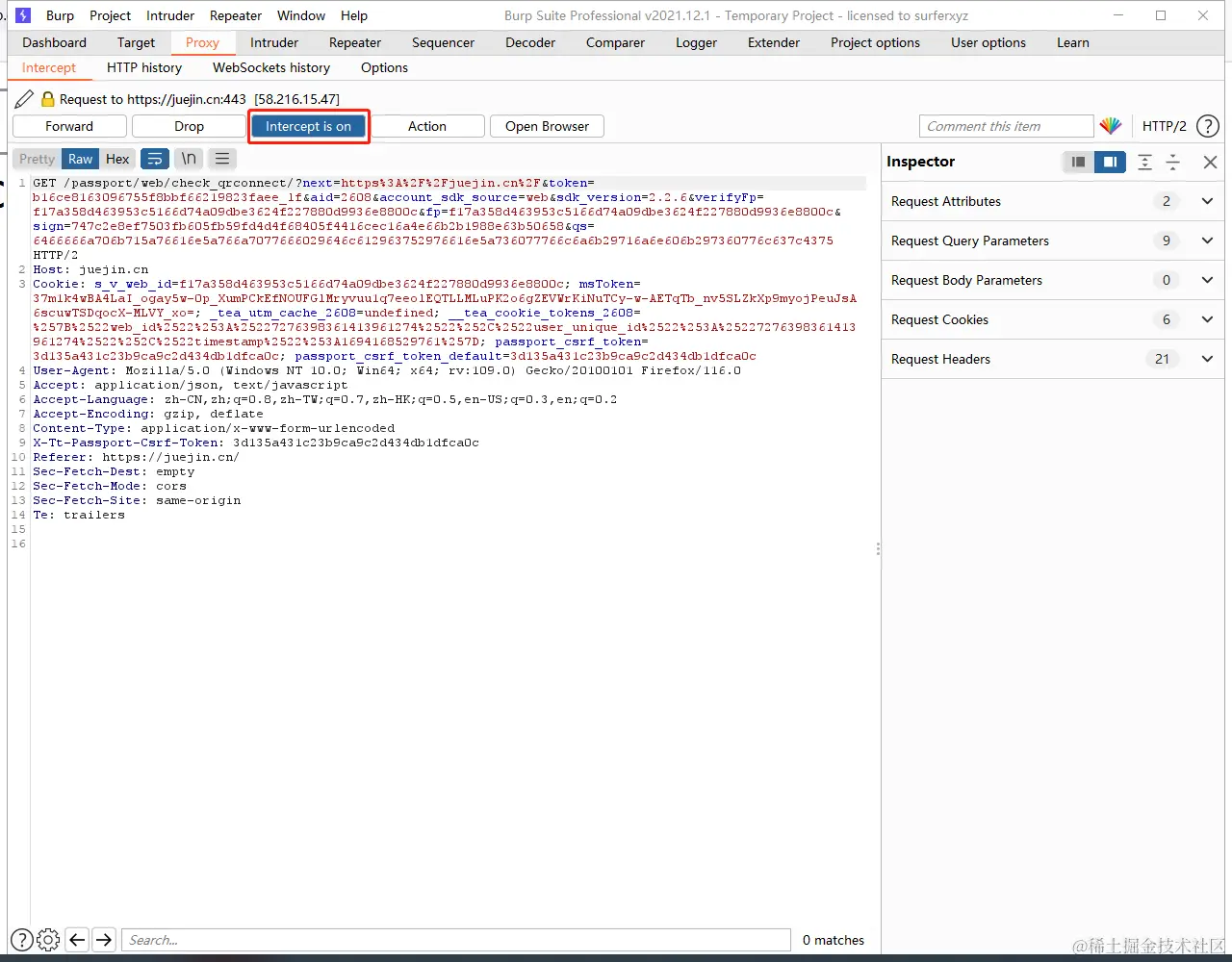
Task: Switch to WebSockets history sub-tab
Action: pyautogui.click(x=271, y=67)
